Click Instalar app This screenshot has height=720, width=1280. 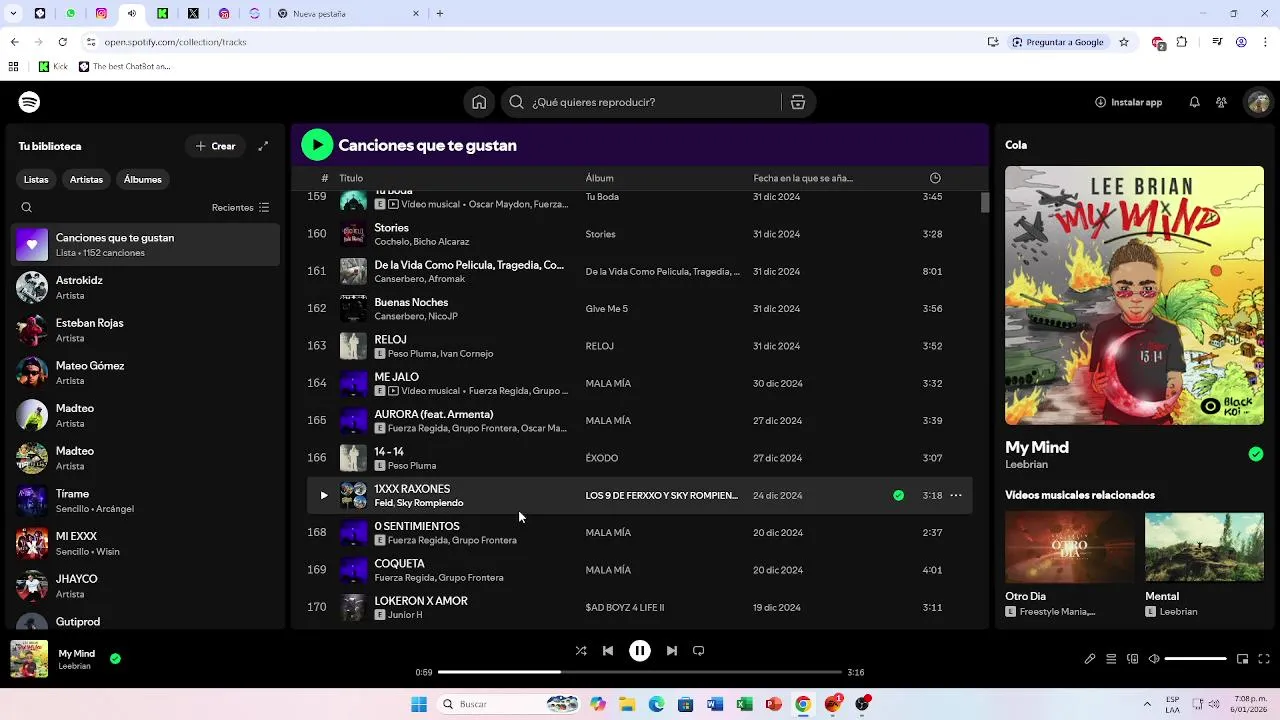click(x=1128, y=102)
